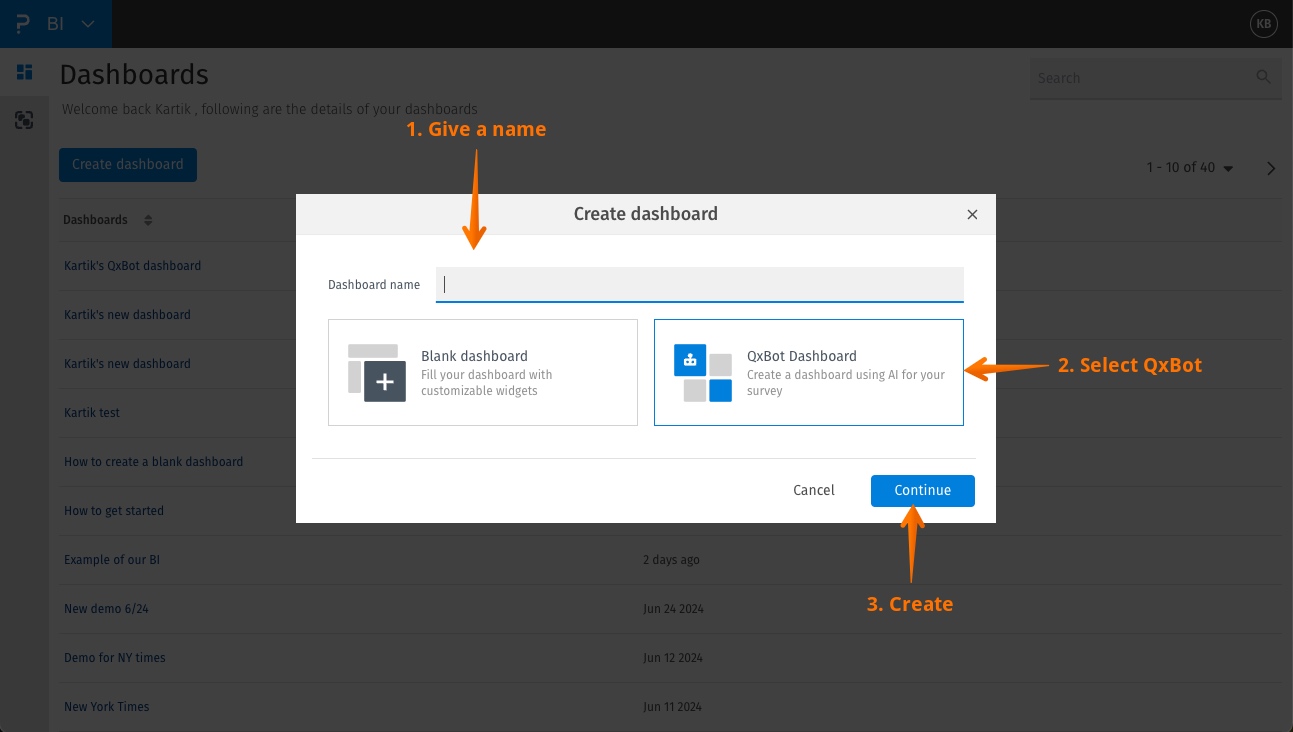The height and width of the screenshot is (732, 1293).
Task: Click the QxBot scan icon in the sidebar
Action: click(24, 120)
